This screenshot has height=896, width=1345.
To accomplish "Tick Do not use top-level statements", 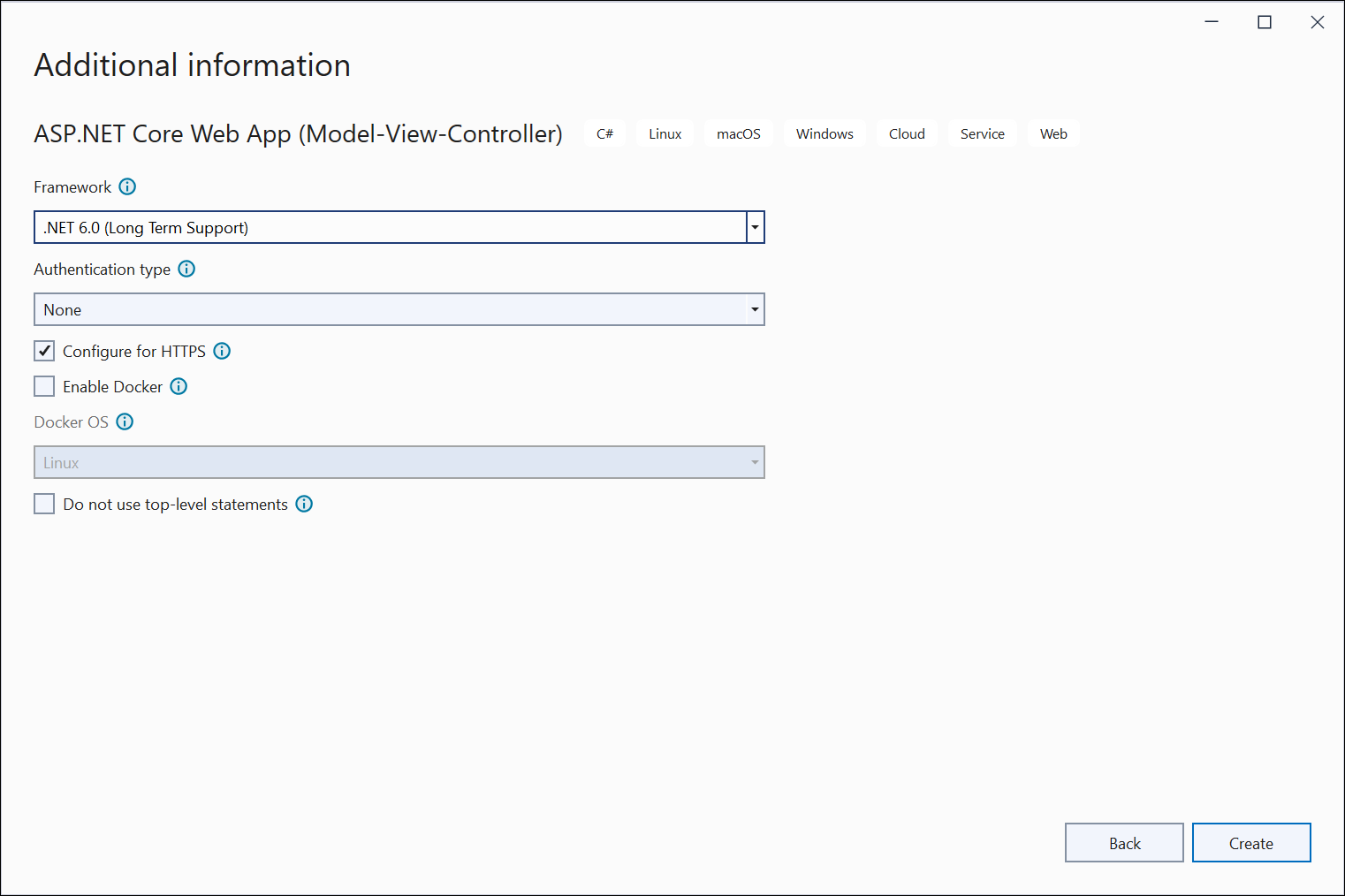I will 44,504.
